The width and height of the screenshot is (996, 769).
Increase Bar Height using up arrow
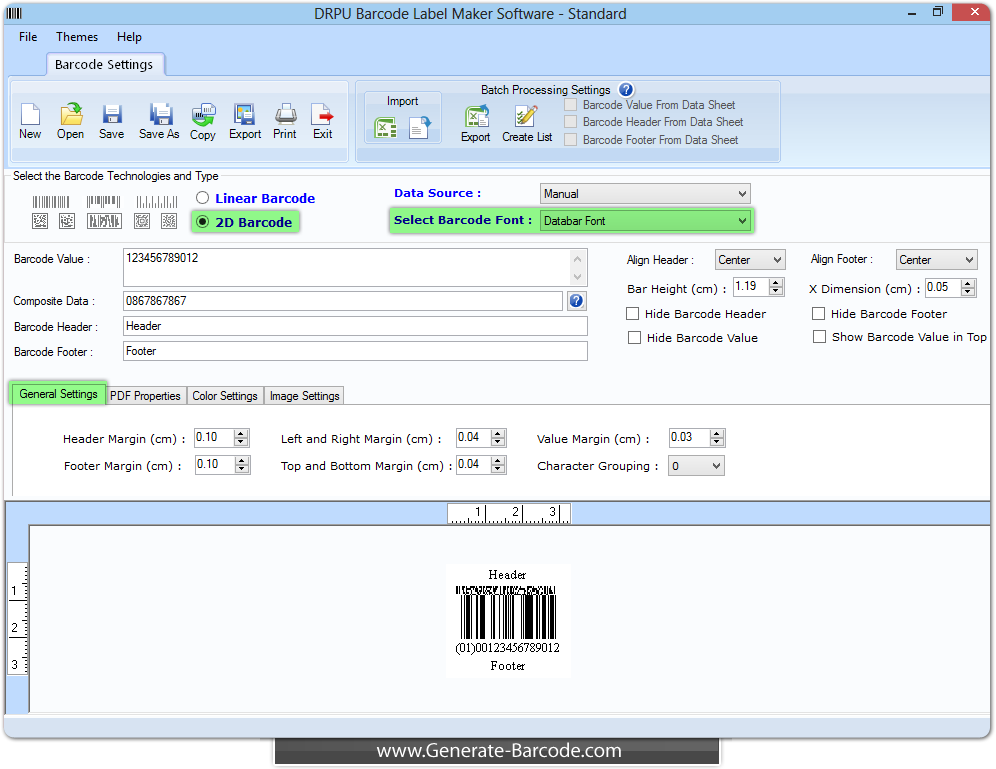[x=776, y=283]
